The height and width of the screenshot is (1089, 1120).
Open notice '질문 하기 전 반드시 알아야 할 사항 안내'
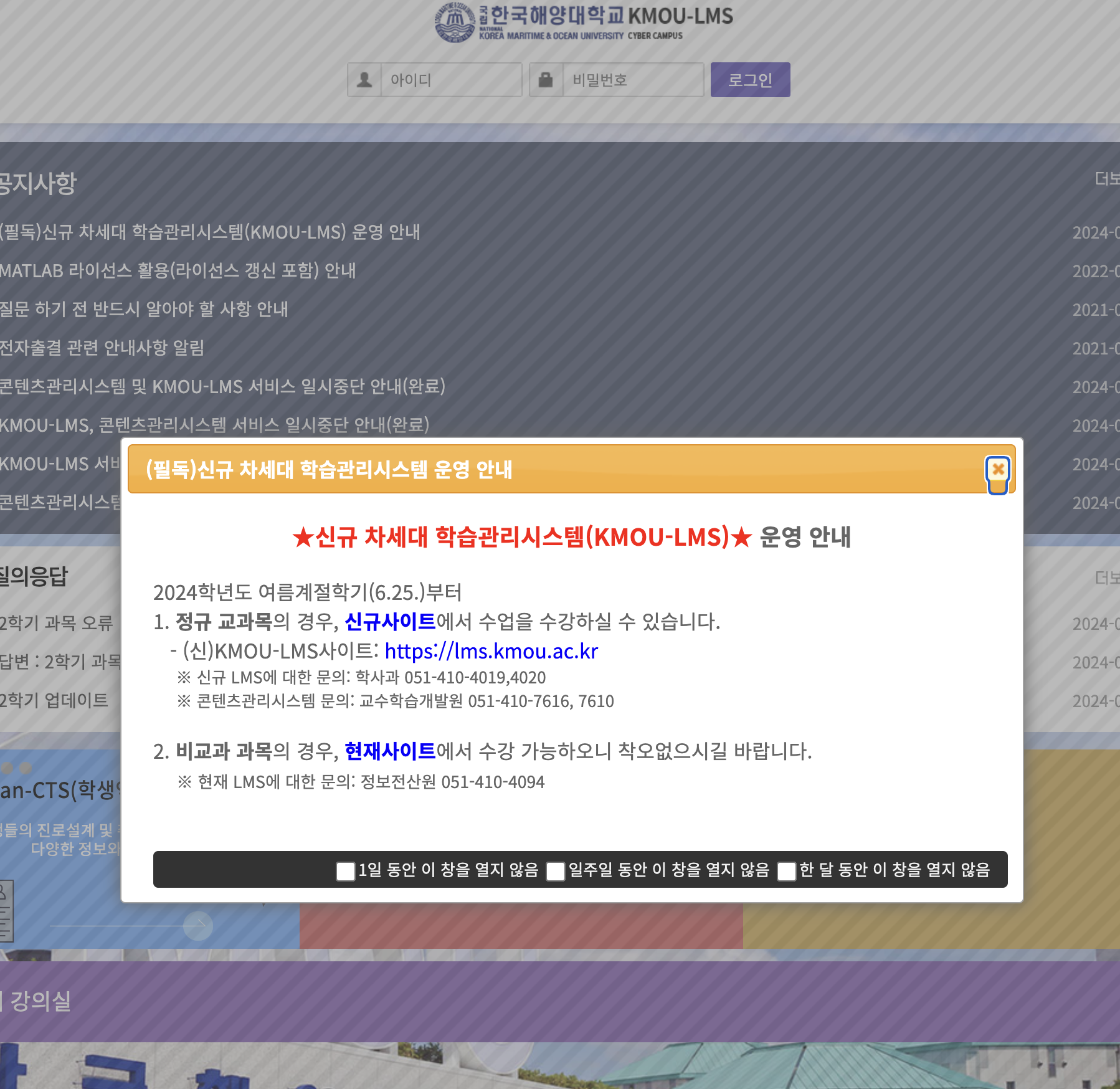144,309
